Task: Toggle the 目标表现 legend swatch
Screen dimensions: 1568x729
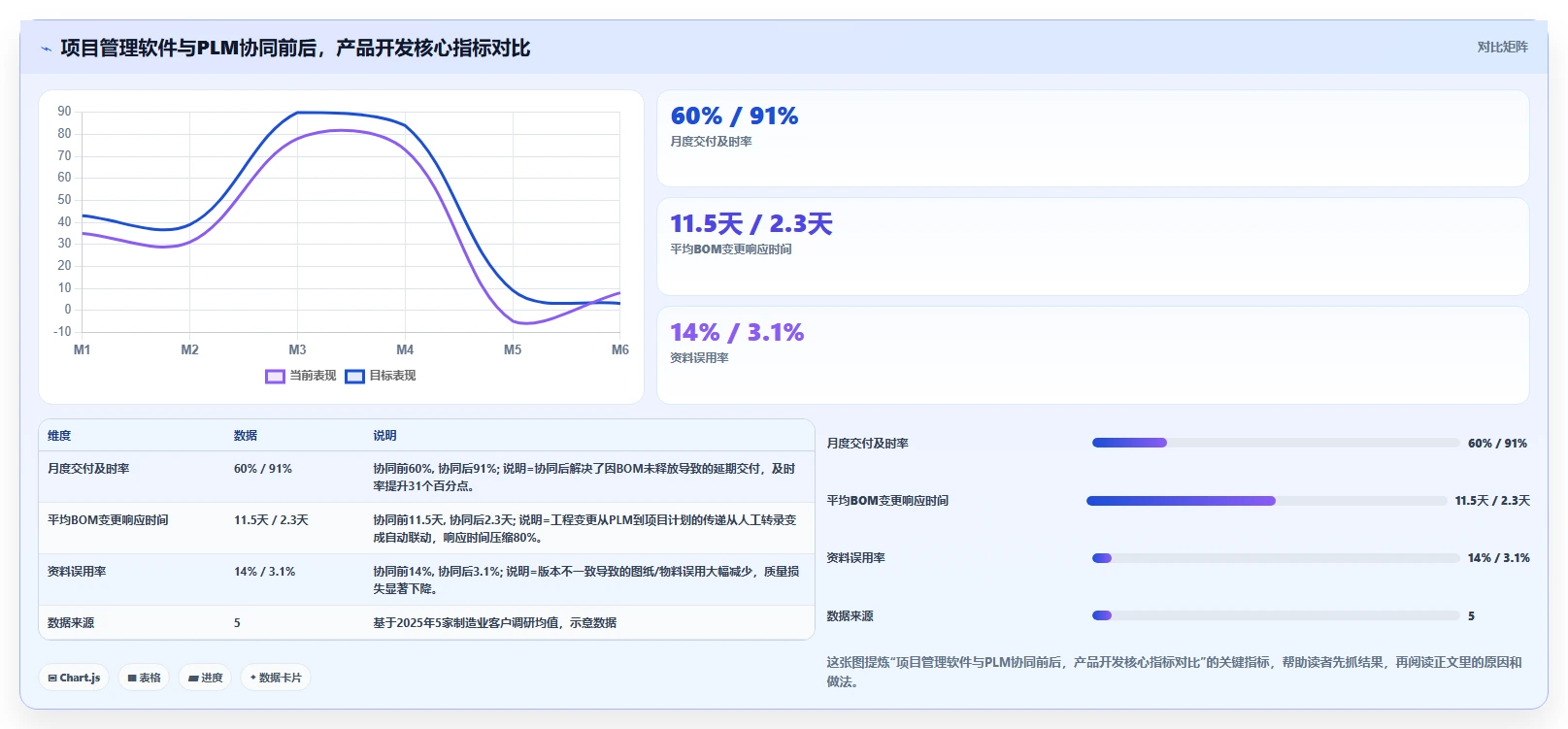Action: [354, 377]
